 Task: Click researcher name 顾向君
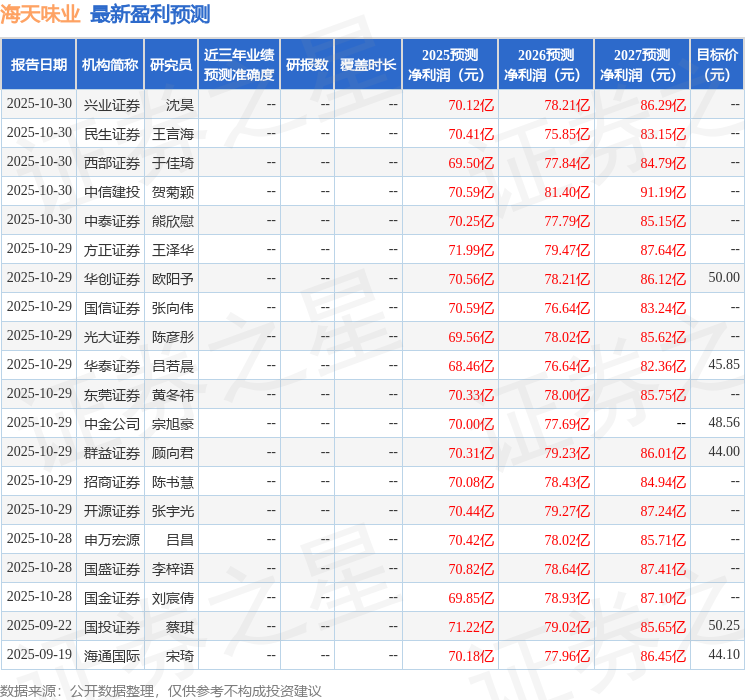click(x=173, y=453)
